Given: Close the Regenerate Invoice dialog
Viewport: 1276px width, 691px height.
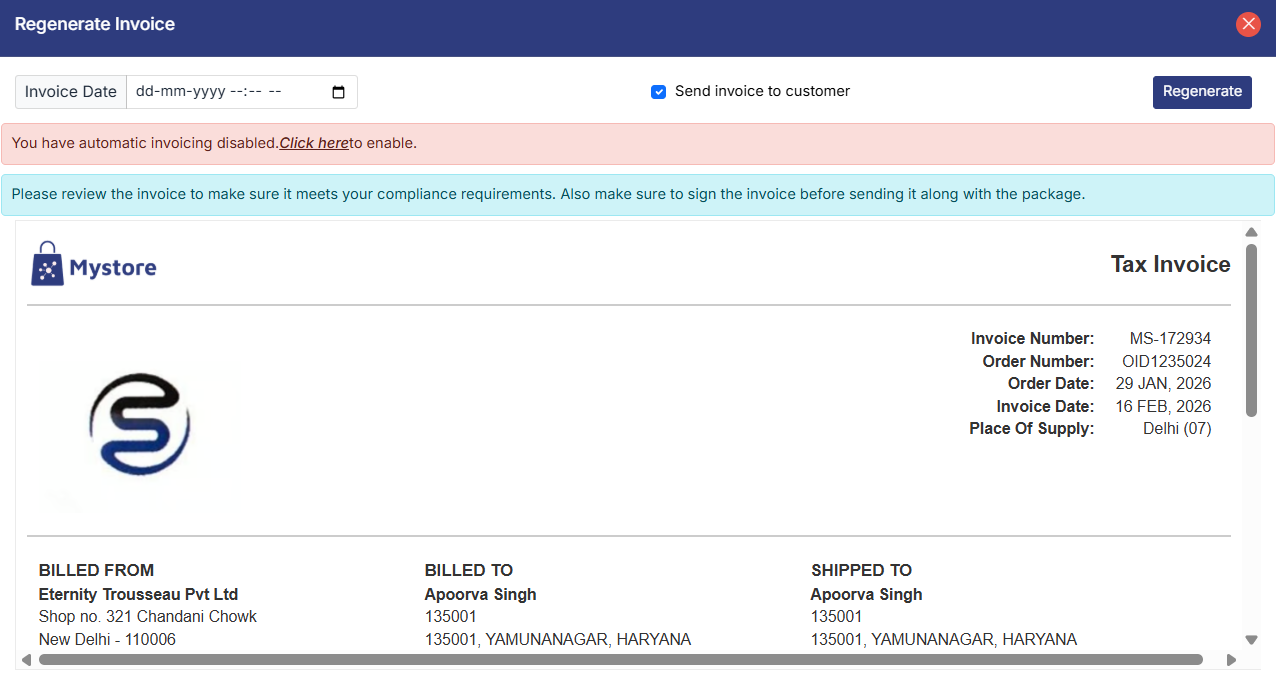Looking at the screenshot, I should (1248, 24).
